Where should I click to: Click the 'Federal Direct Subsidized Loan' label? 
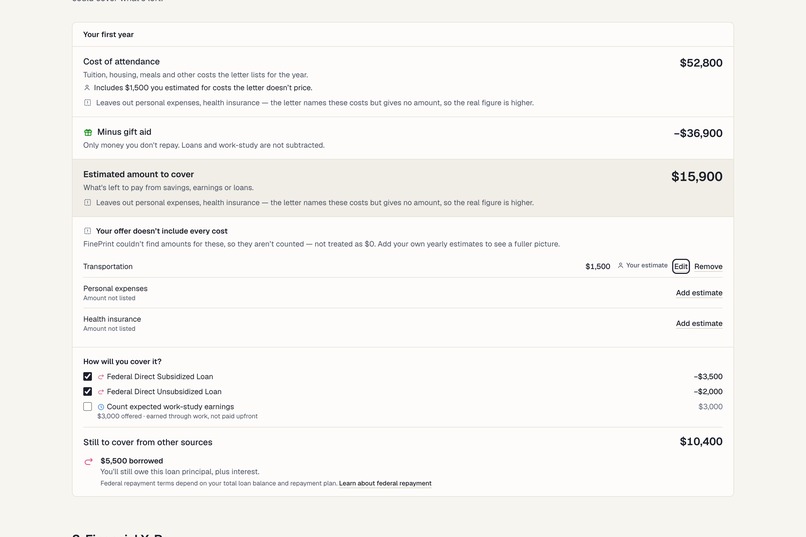(160, 377)
